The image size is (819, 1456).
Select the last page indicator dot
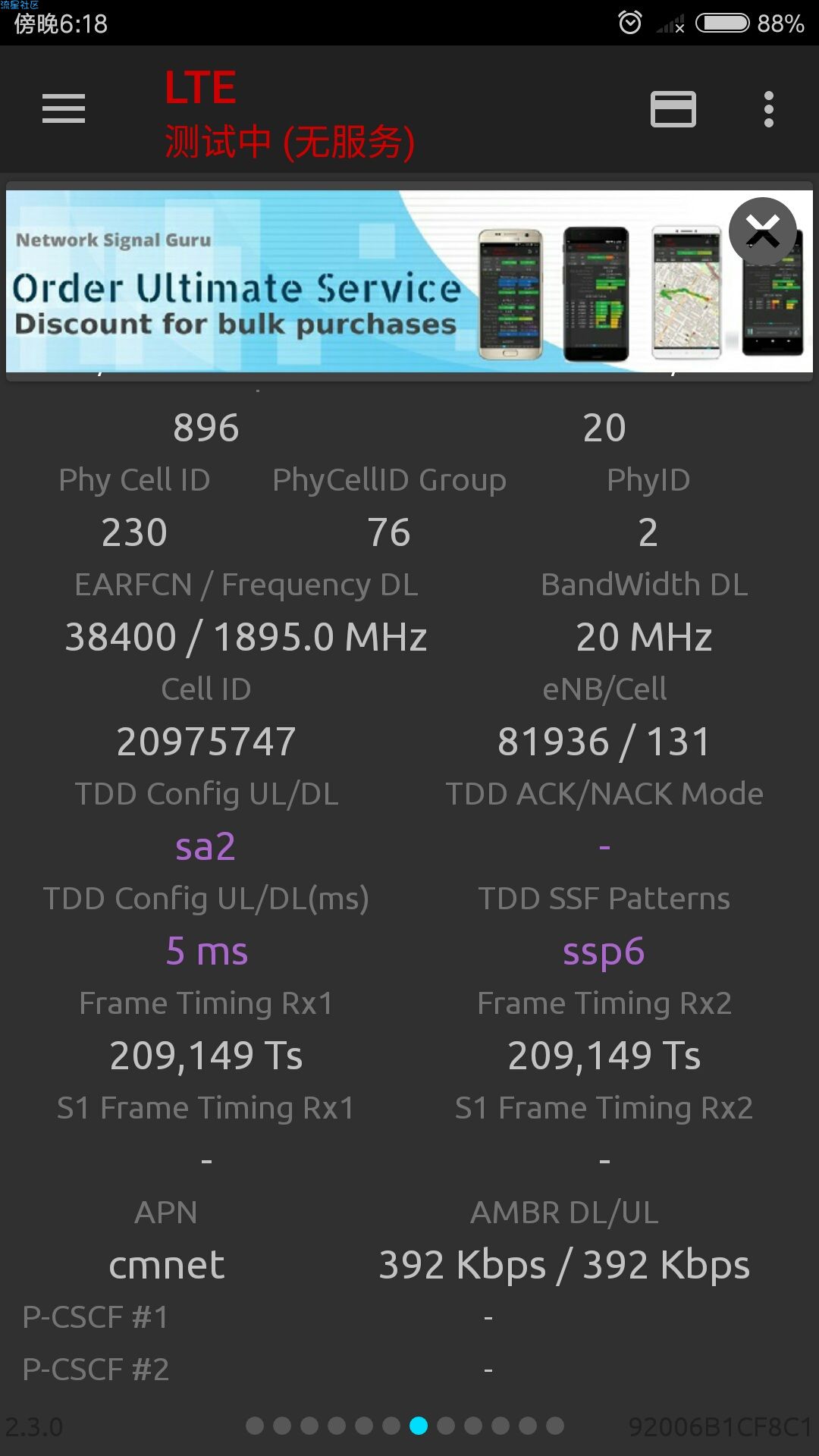[x=555, y=1426]
